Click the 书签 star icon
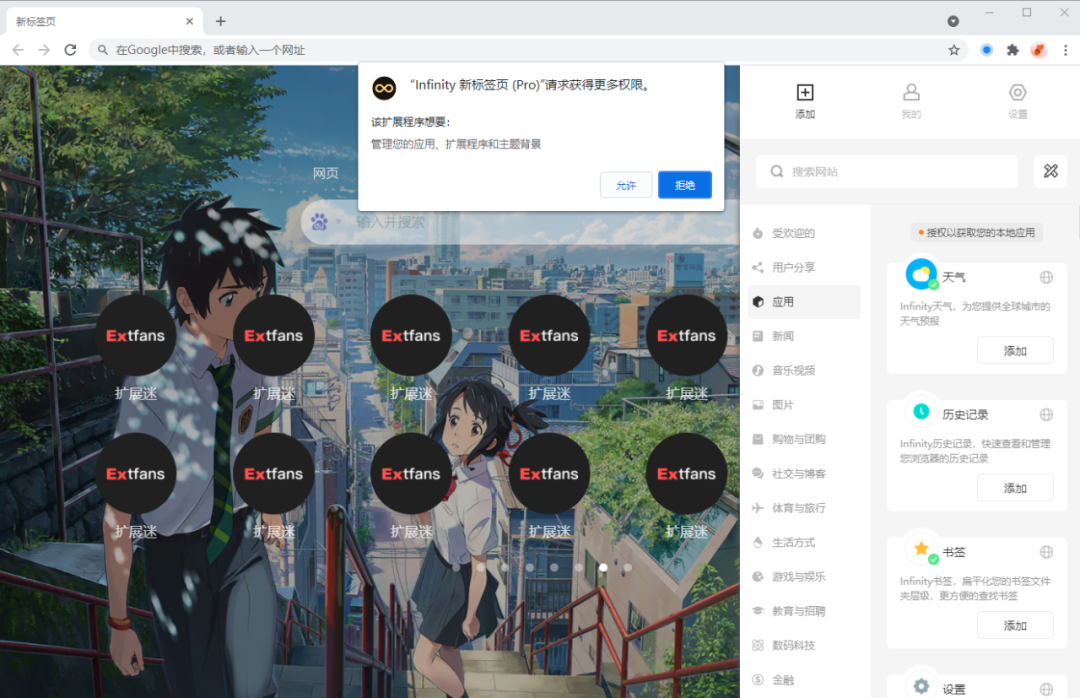The height and width of the screenshot is (698, 1080). (x=921, y=548)
